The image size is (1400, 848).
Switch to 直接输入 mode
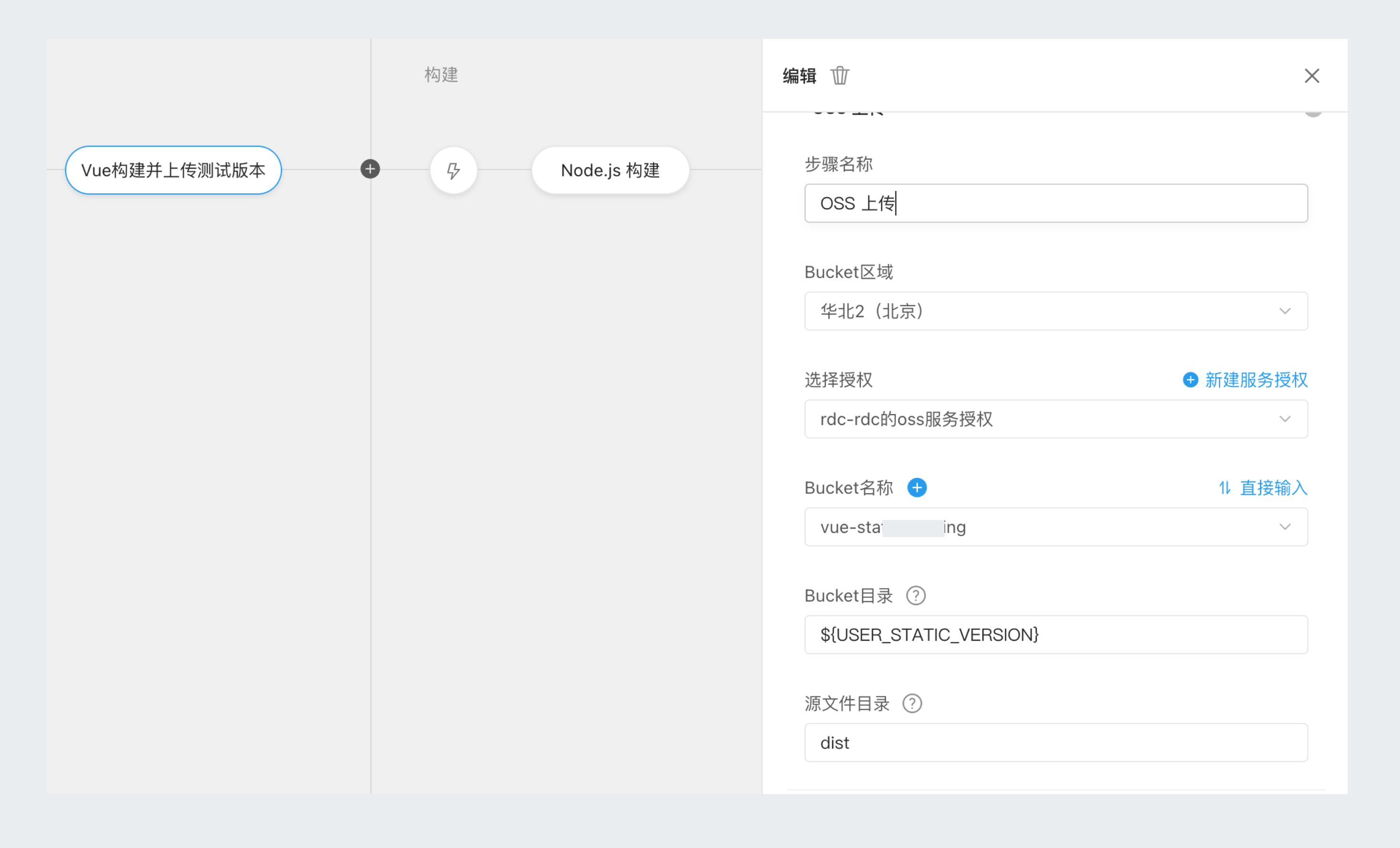tap(1263, 487)
